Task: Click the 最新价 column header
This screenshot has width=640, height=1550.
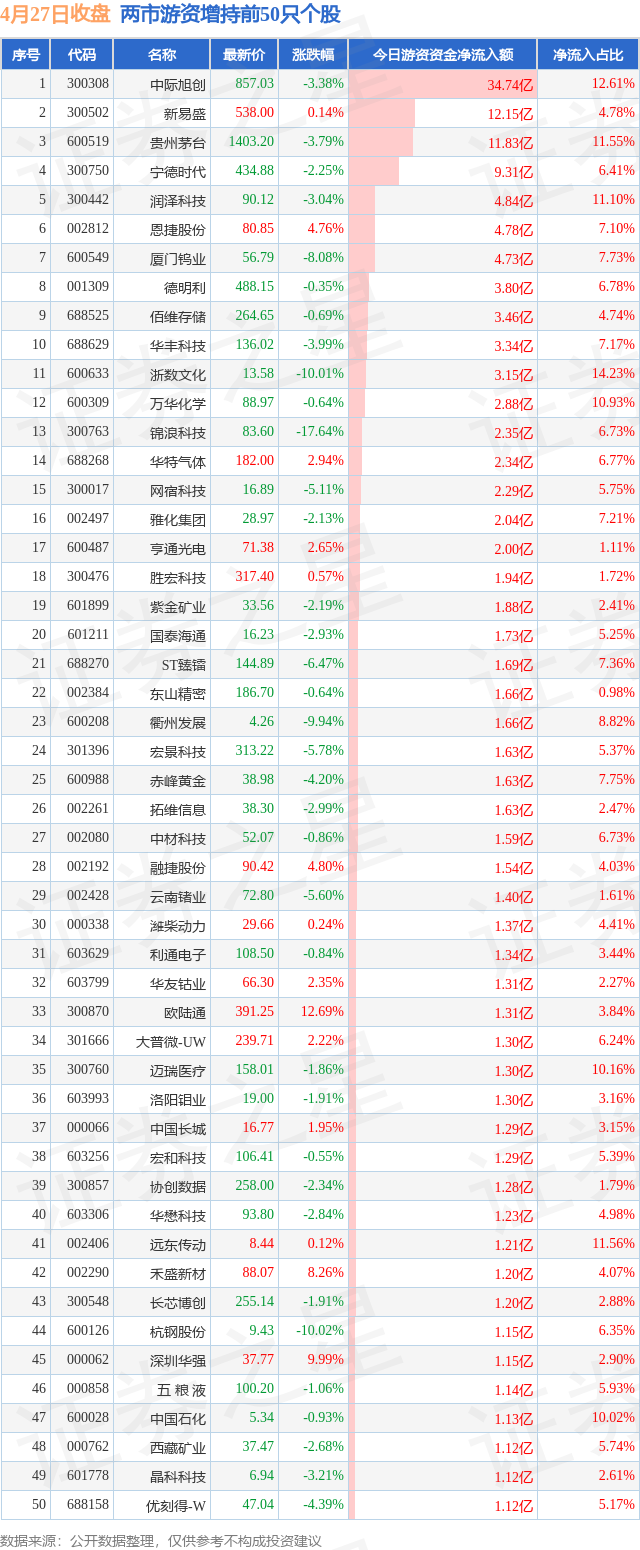Action: 244,55
